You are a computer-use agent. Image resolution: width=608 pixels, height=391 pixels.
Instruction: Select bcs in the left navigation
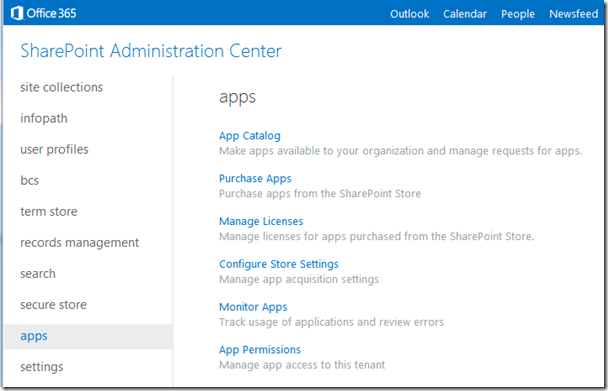tap(29, 180)
